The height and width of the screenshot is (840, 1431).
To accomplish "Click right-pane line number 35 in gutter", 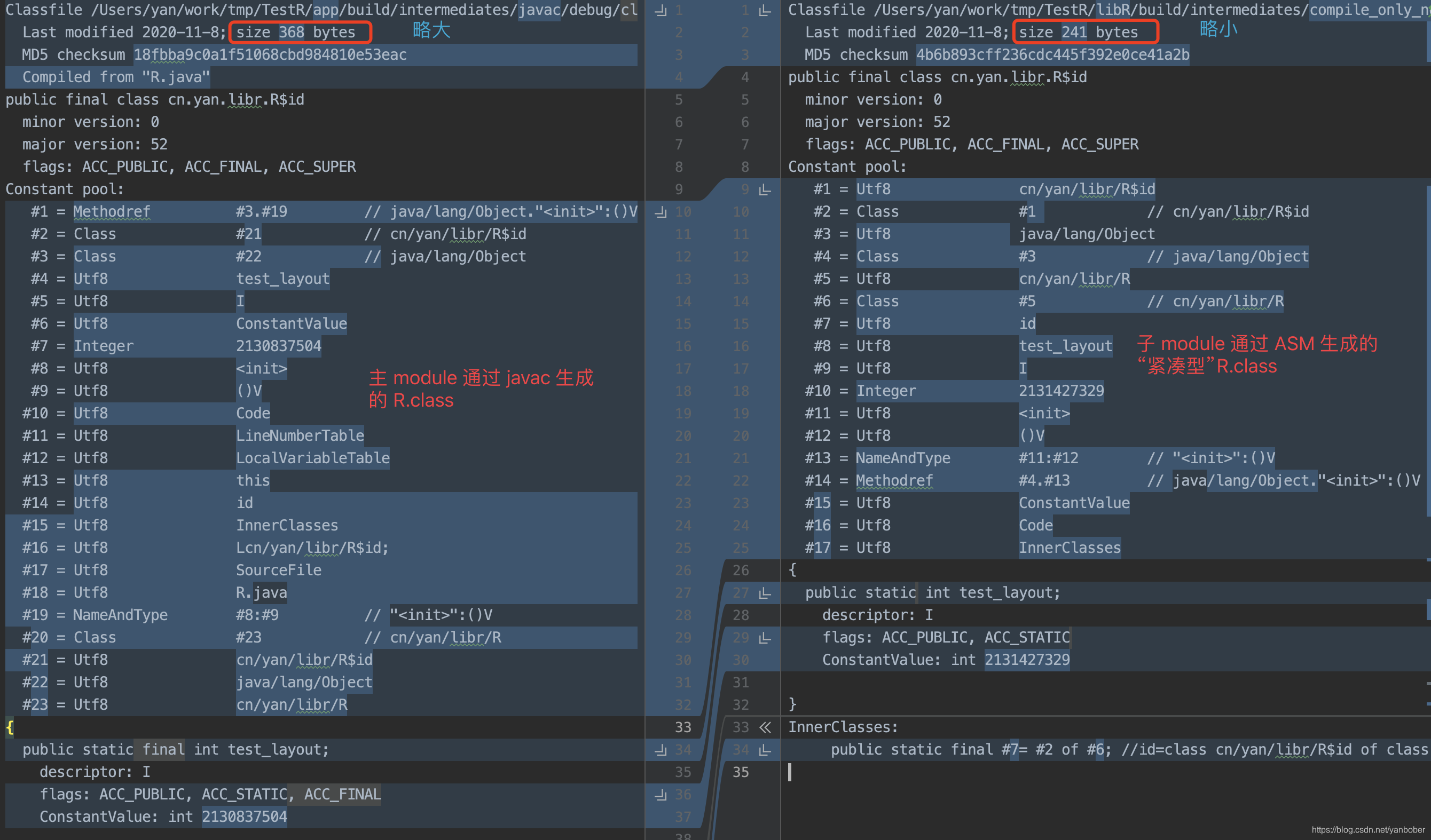I will pyautogui.click(x=741, y=772).
